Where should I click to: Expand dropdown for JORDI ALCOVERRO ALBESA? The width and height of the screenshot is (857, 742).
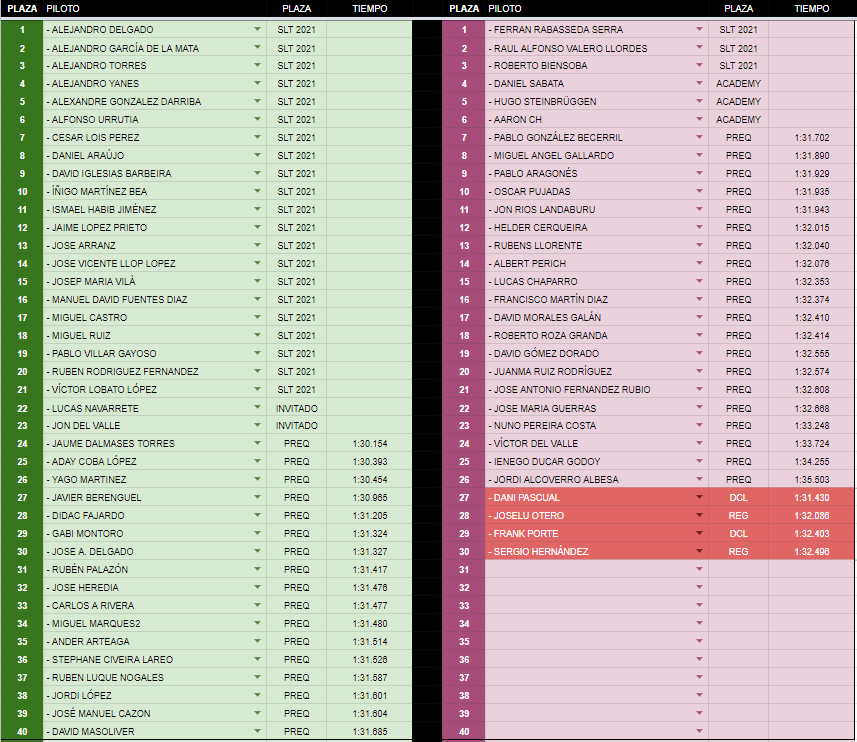[699, 479]
